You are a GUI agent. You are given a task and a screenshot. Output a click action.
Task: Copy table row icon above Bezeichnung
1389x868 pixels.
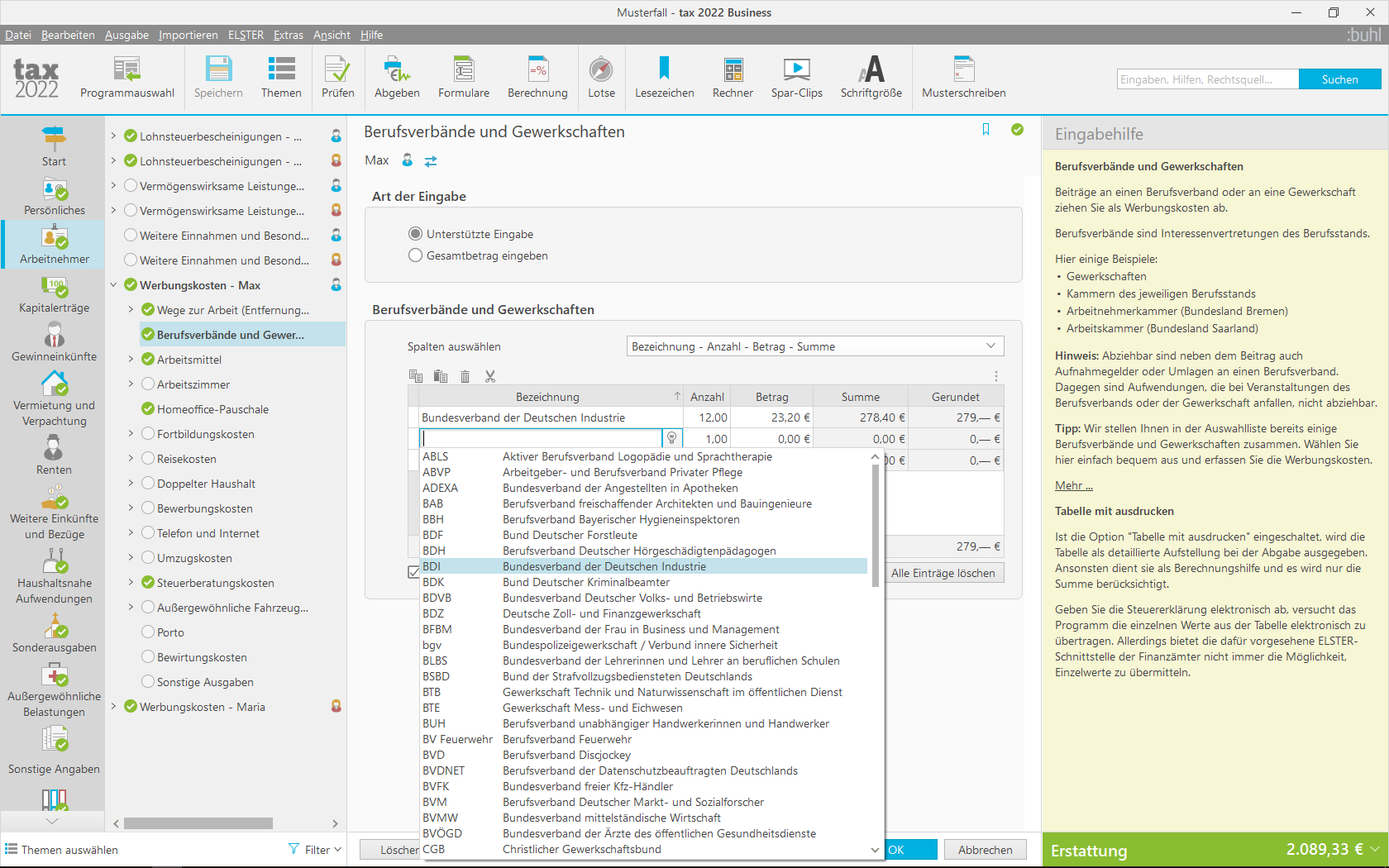(x=416, y=376)
